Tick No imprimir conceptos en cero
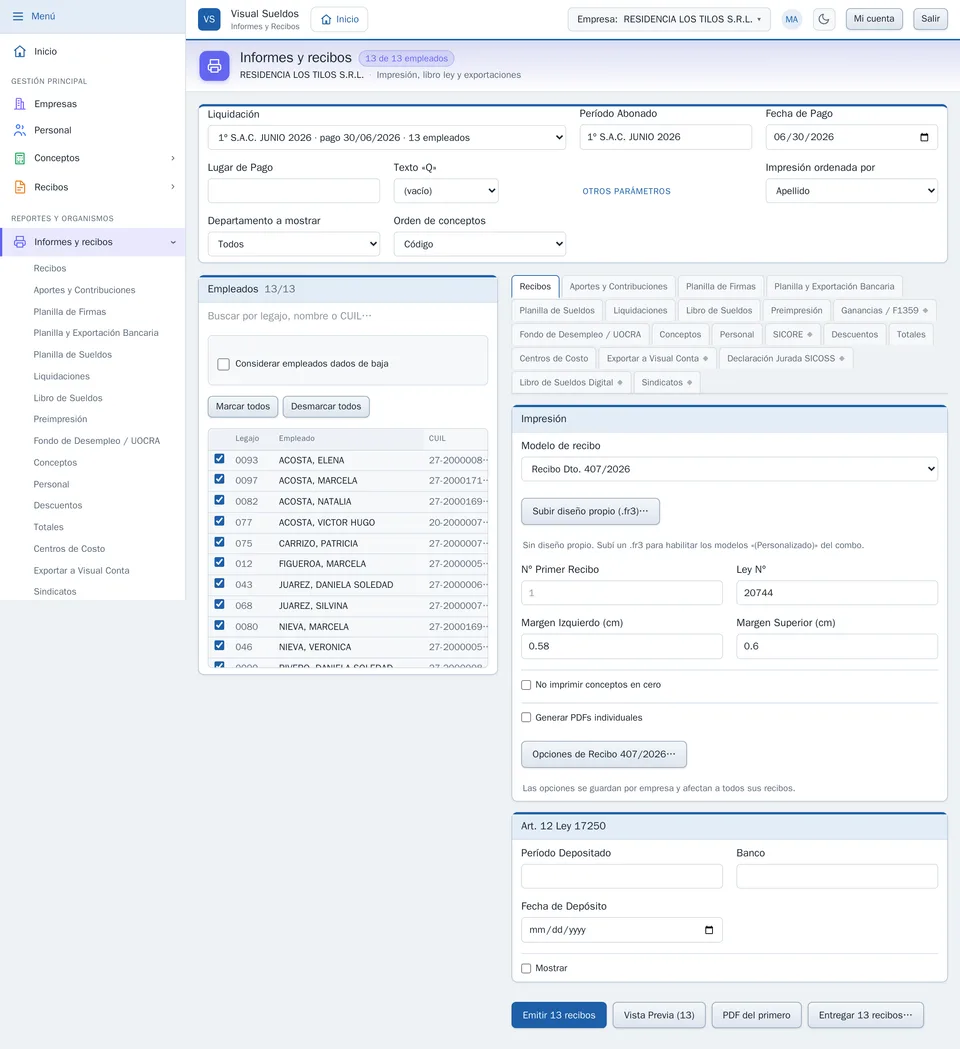 tap(526, 684)
